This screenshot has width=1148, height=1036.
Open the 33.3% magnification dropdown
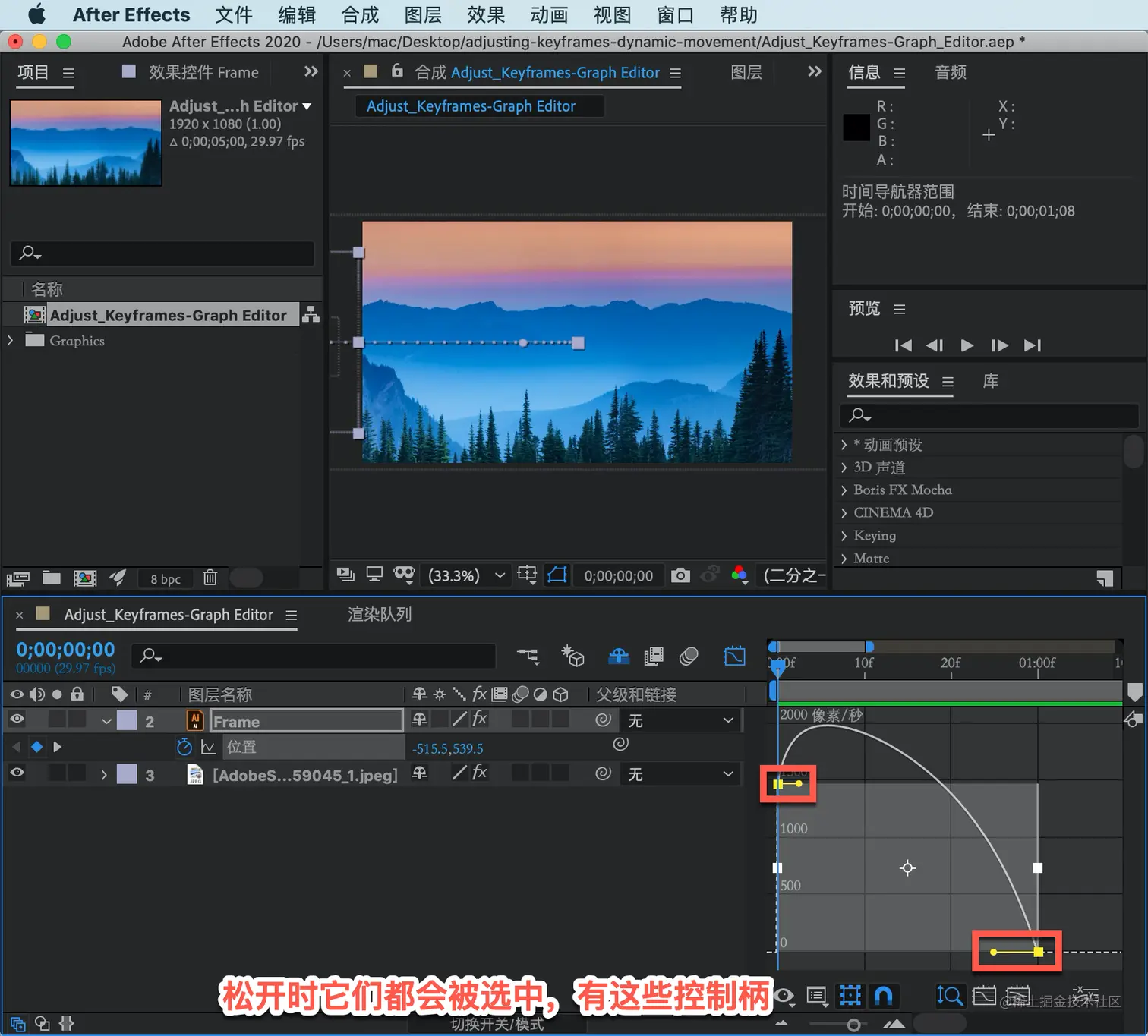[x=466, y=575]
